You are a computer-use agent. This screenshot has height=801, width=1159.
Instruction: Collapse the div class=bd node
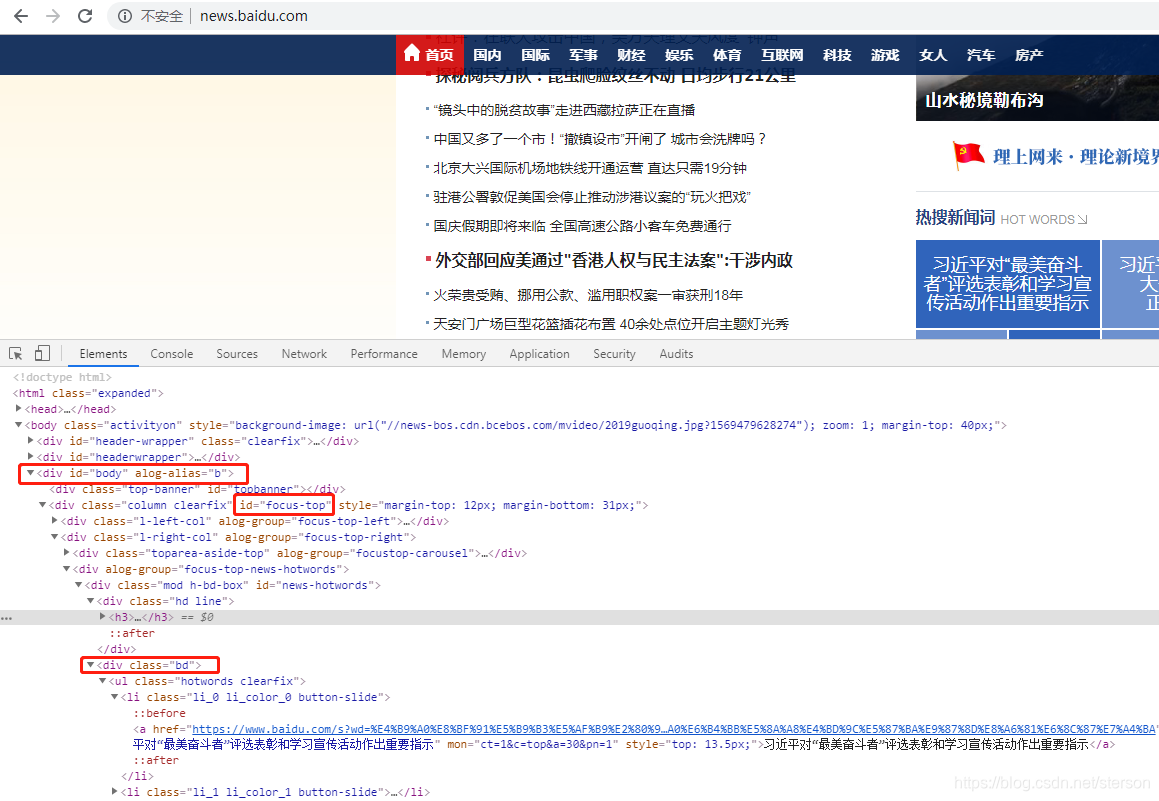click(x=90, y=665)
